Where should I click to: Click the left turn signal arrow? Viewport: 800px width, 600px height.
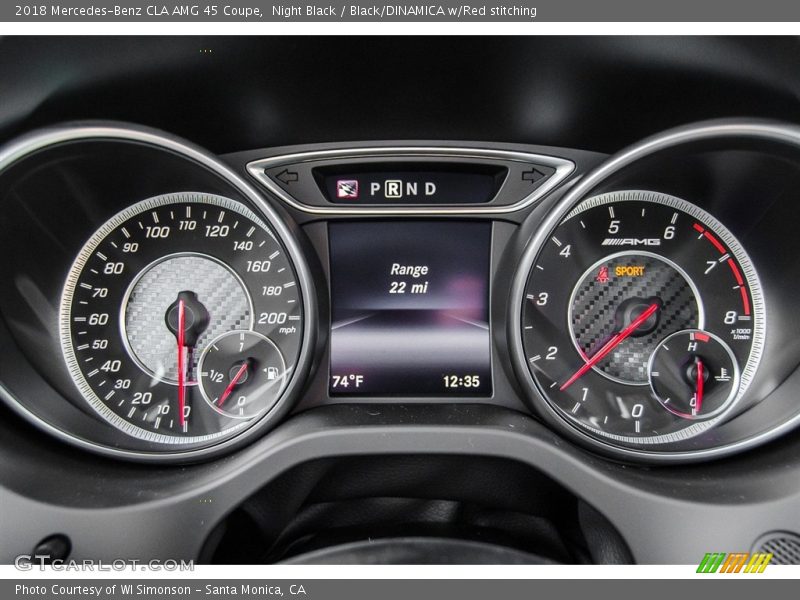287,177
